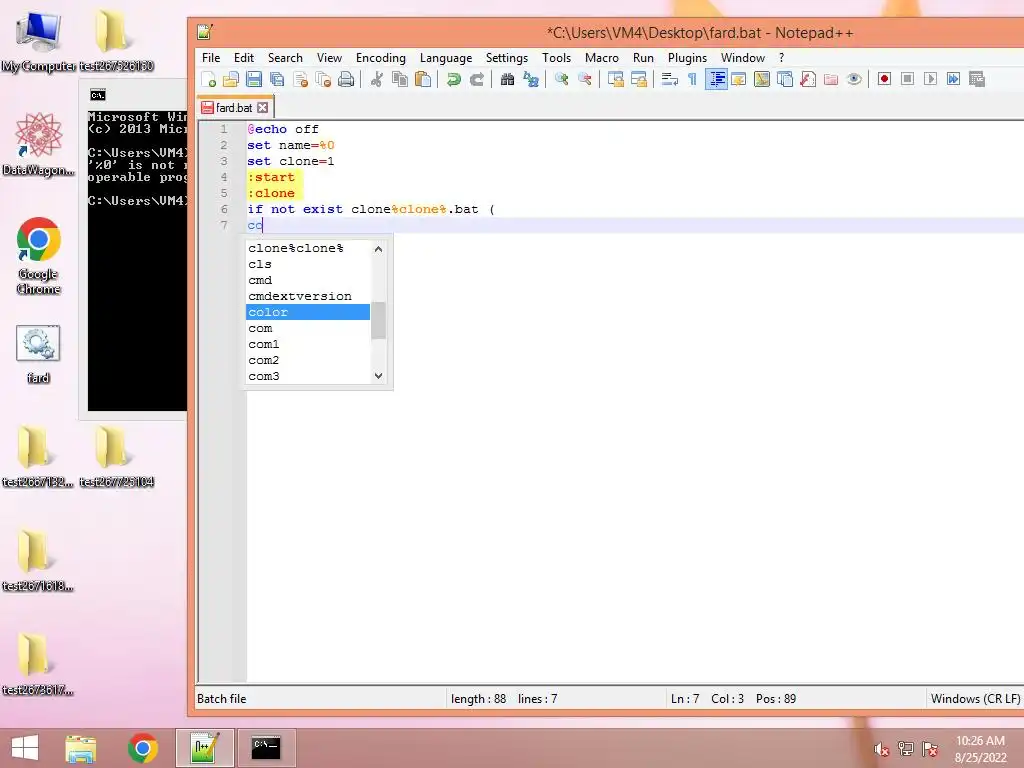Open the Settings menu

point(507,57)
